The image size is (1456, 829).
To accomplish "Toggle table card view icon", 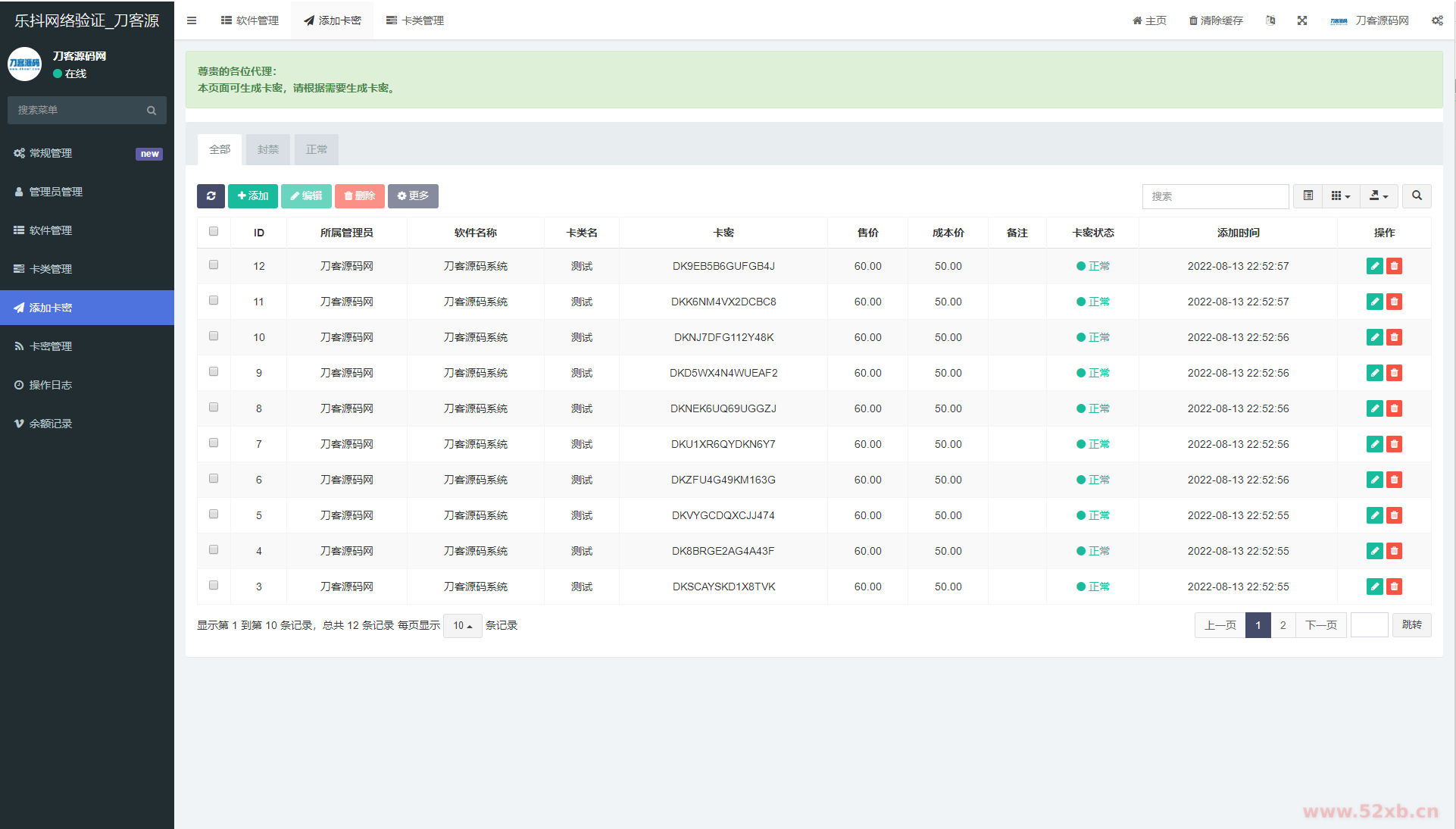I will click(1308, 196).
